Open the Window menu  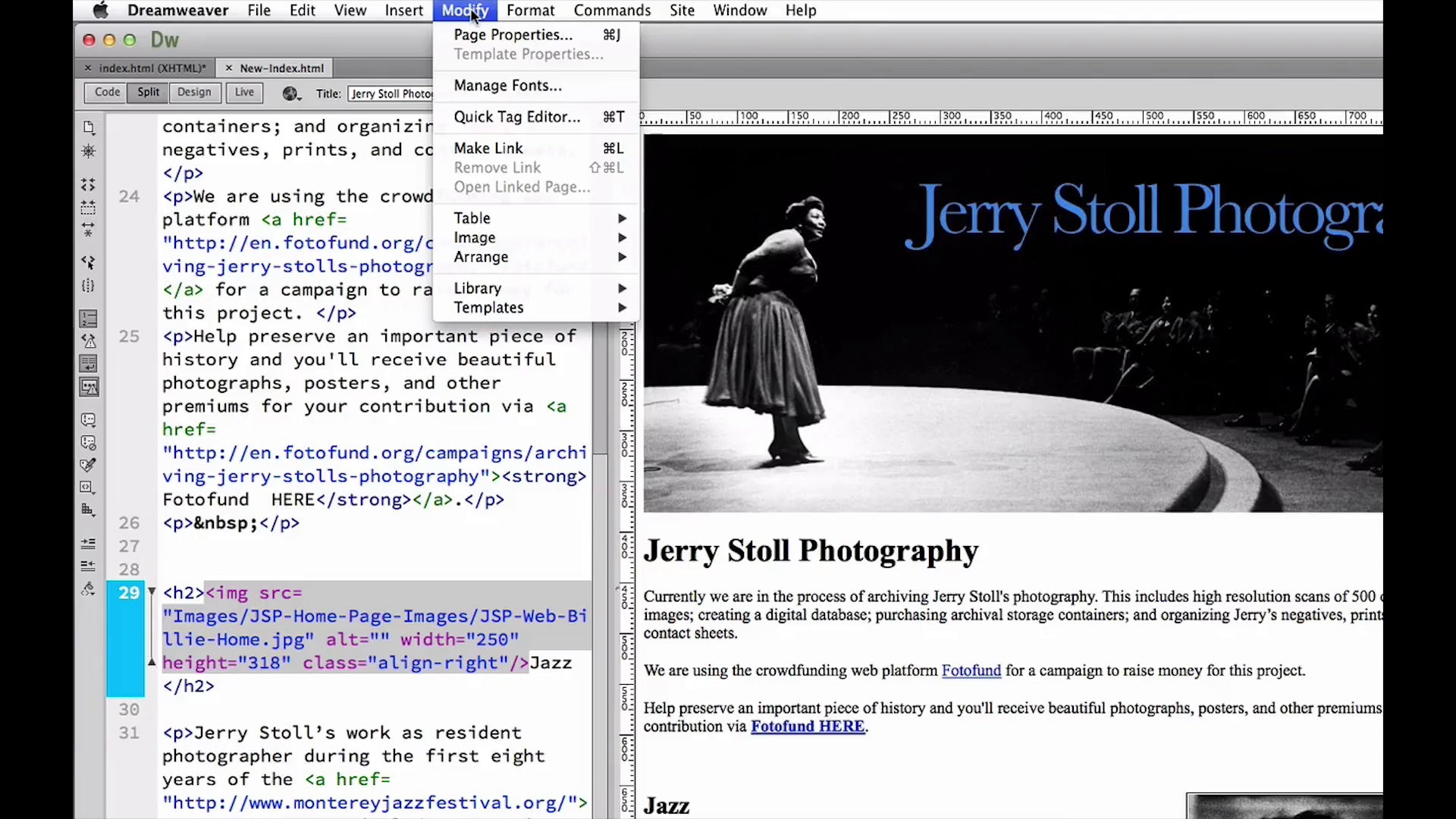[x=739, y=11]
